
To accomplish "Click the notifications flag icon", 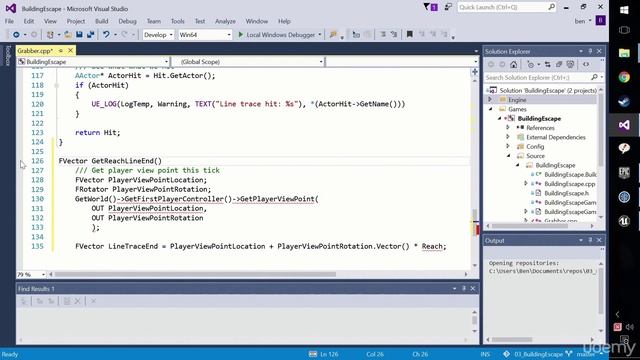I will pyautogui.click(x=430, y=7).
